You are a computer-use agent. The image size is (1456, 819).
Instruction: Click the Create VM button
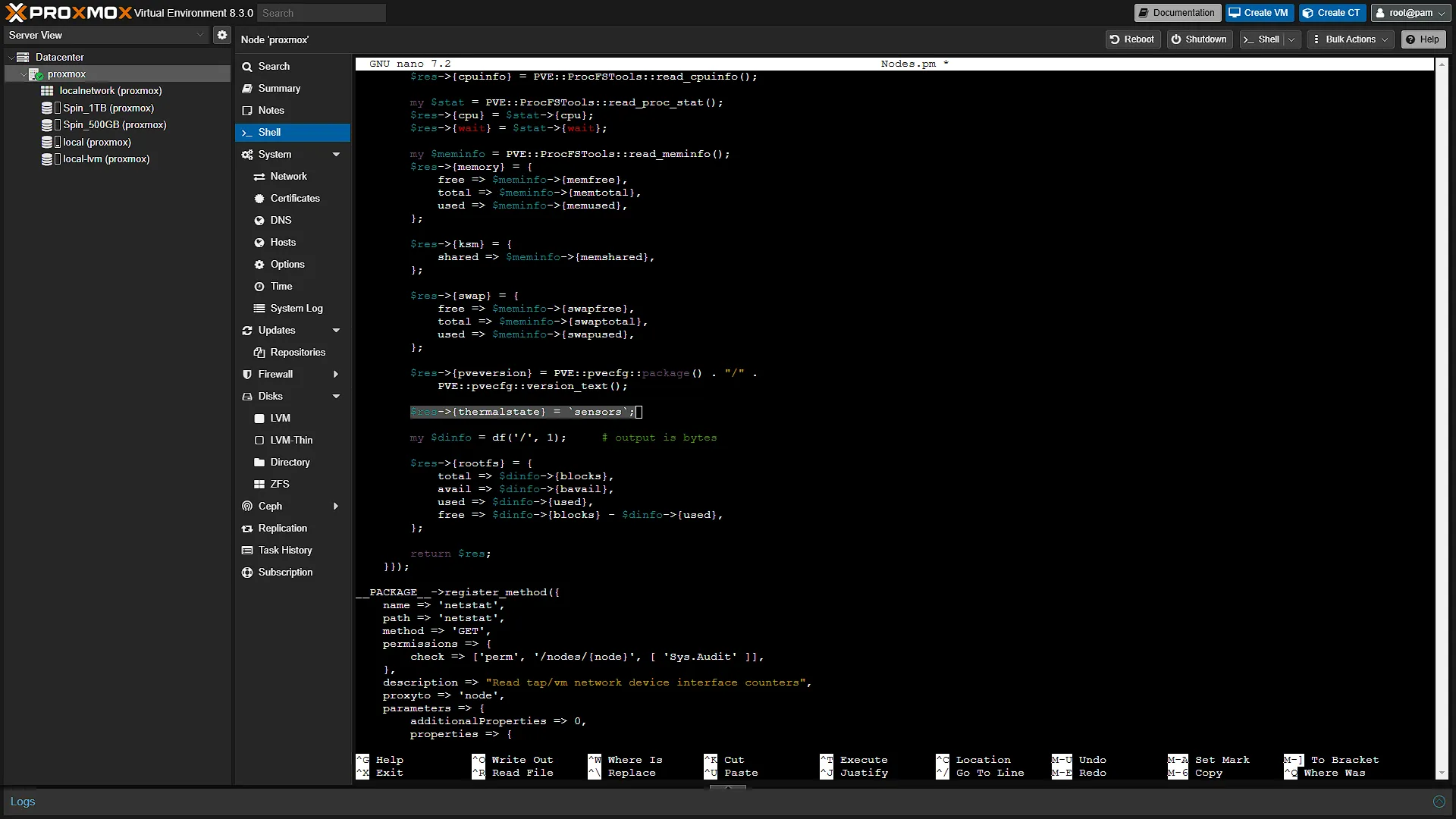coord(1259,13)
